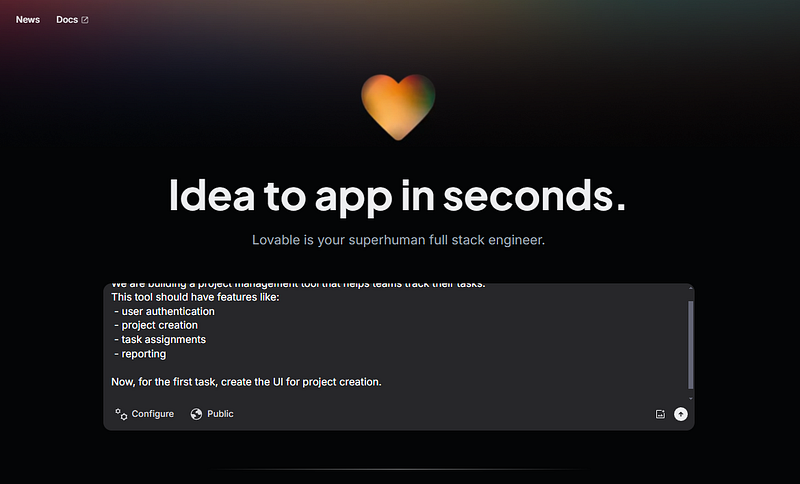
Task: Click the '- reporting' line
Action: (140, 353)
